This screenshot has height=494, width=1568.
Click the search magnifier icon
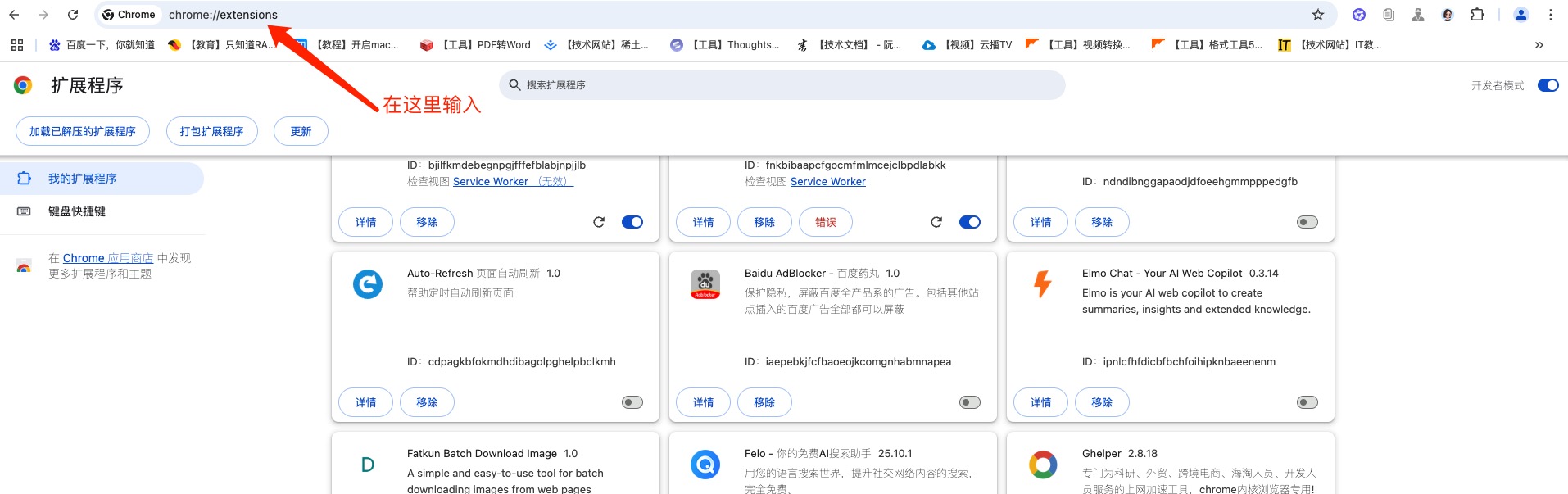click(x=514, y=85)
